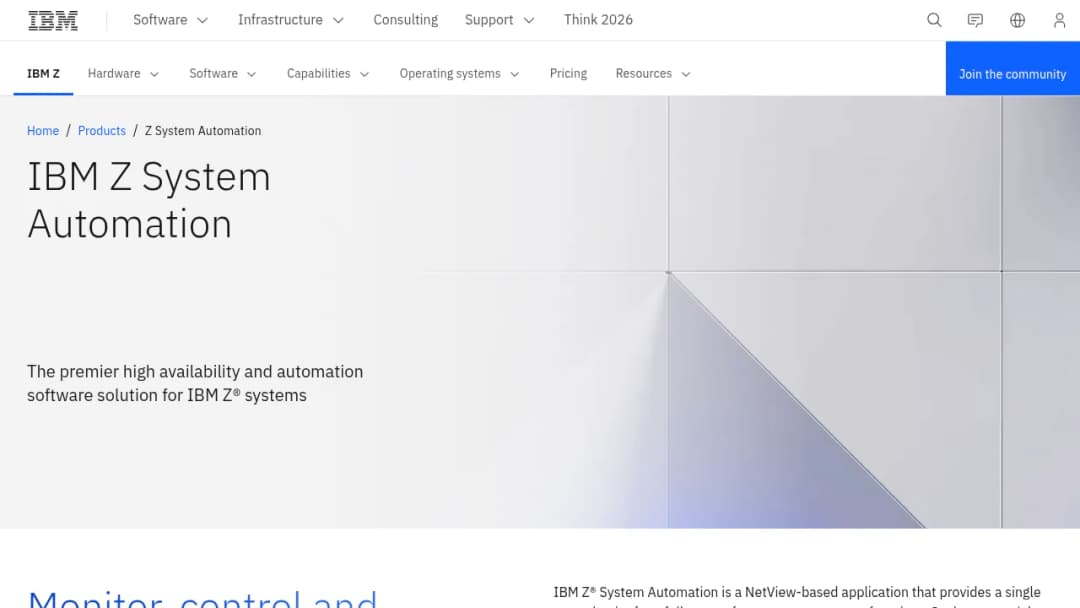Open the search icon

pos(934,20)
